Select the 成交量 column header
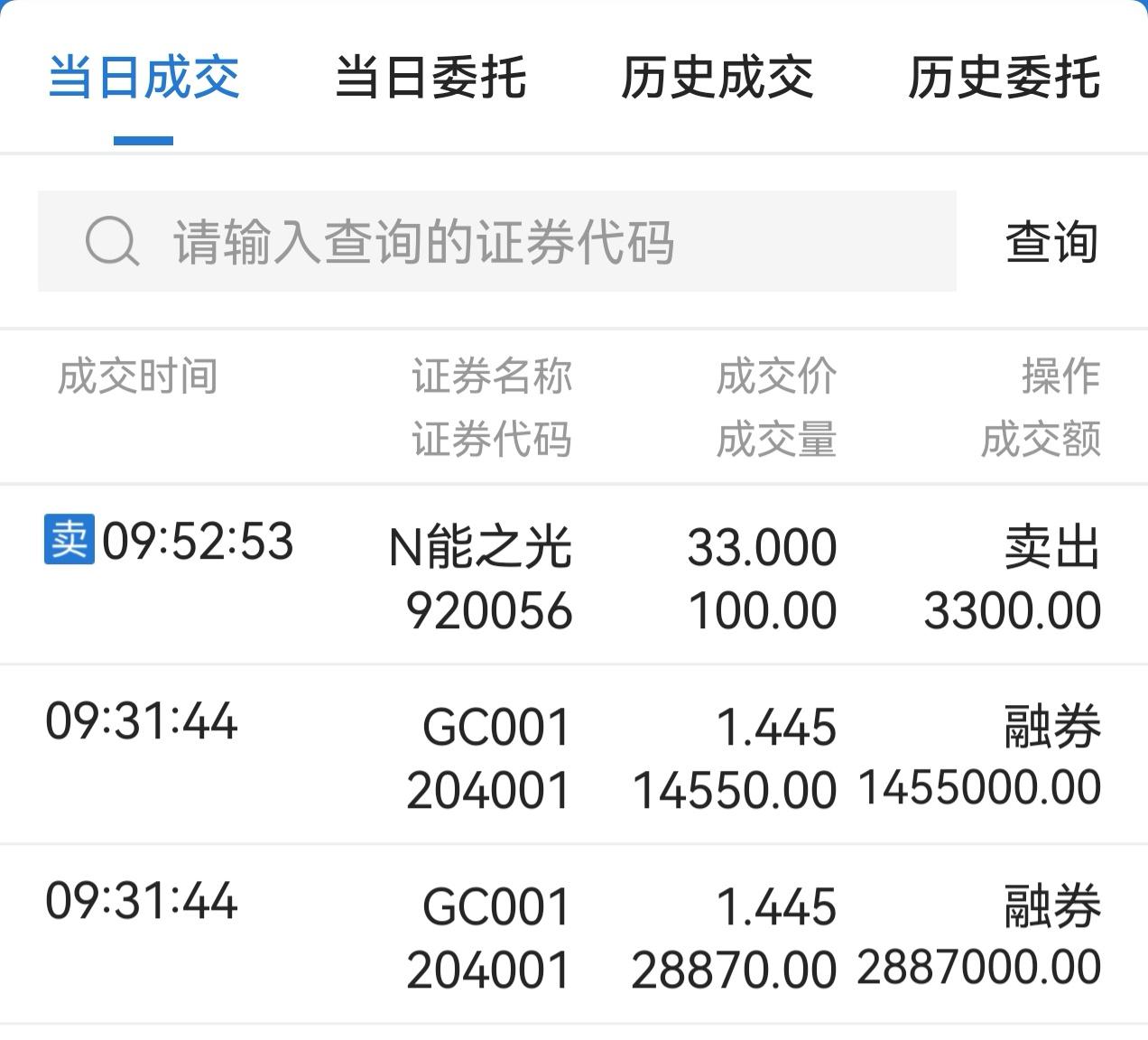Image resolution: width=1148 pixels, height=1040 pixels. (x=777, y=440)
